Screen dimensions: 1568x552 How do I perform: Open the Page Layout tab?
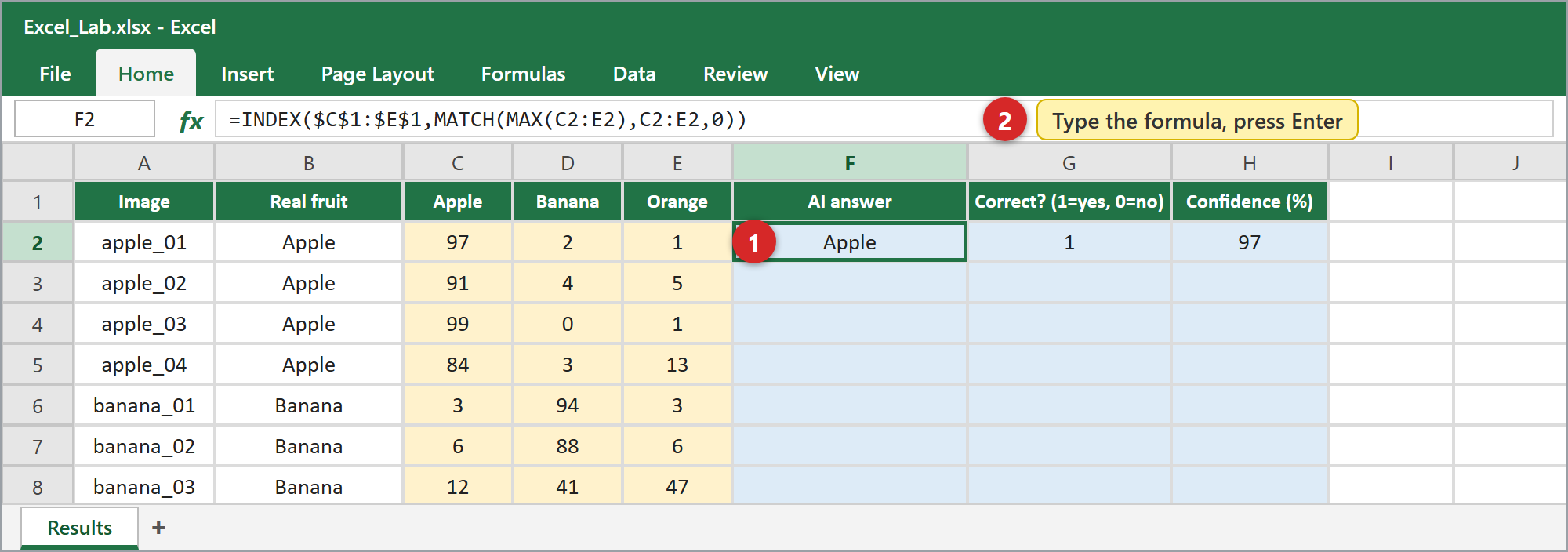click(x=377, y=74)
